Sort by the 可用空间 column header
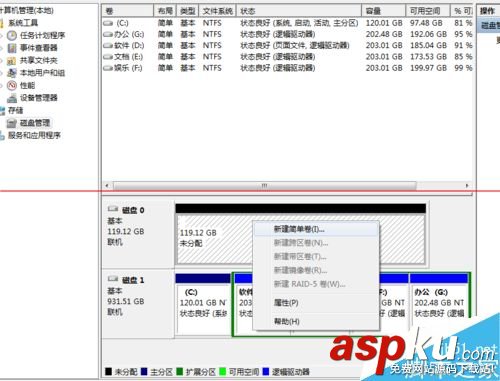Image resolution: width=500 pixels, height=381 pixels. pos(428,11)
